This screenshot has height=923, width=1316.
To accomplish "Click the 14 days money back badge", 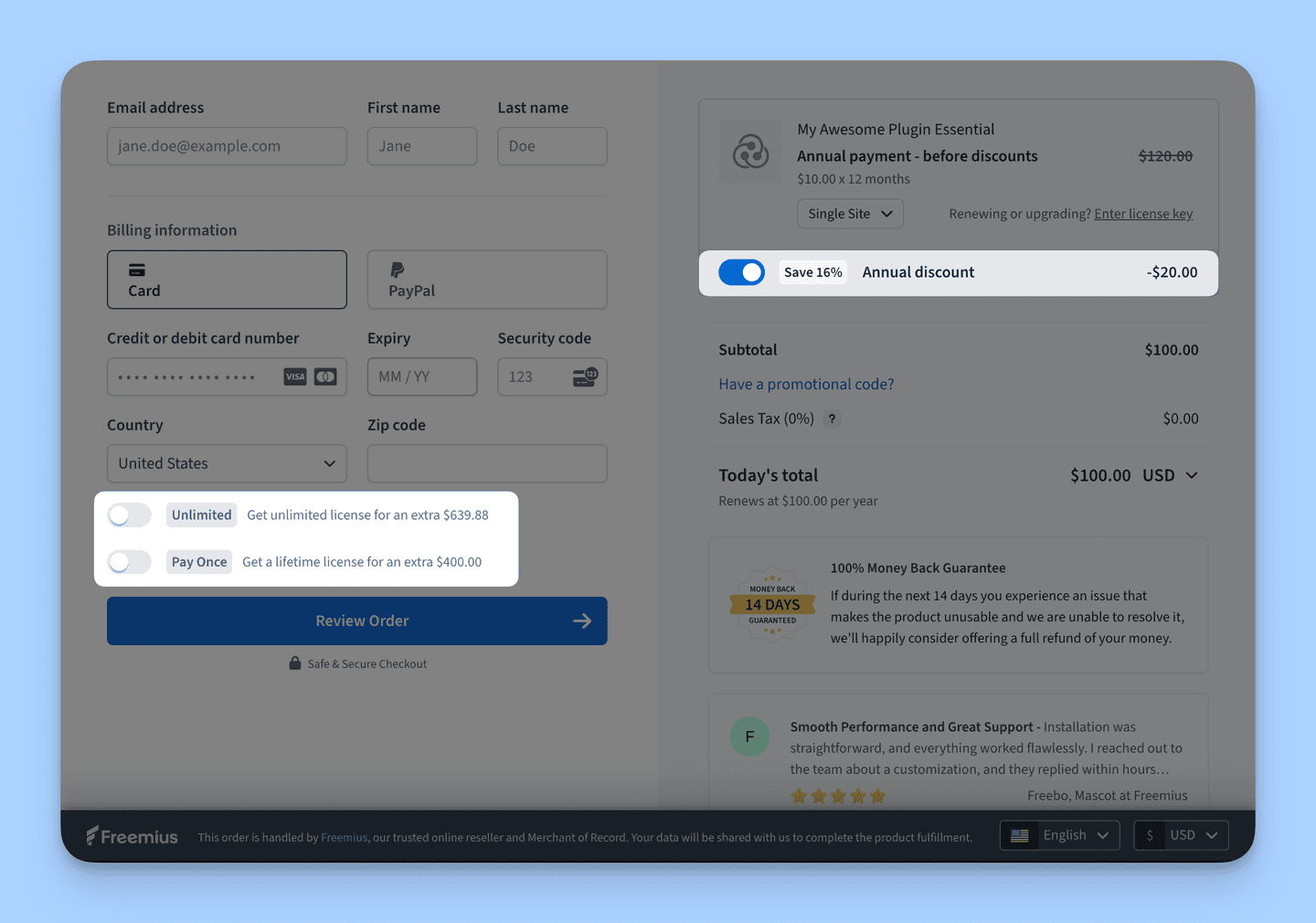I will tap(772, 604).
